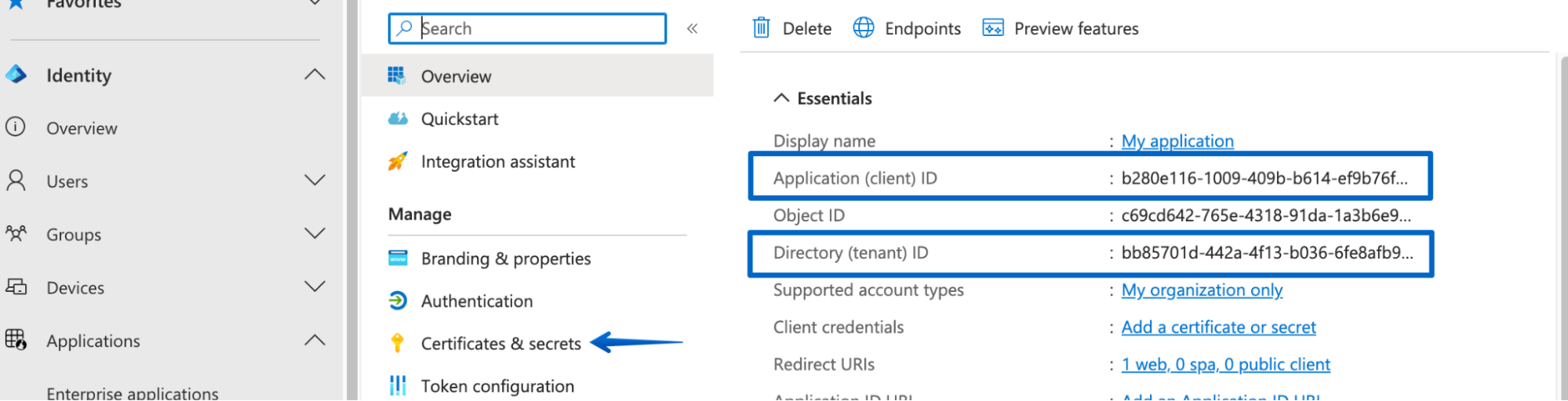Open Certificates & secrets
The width and height of the screenshot is (1568, 401).
coord(501,343)
